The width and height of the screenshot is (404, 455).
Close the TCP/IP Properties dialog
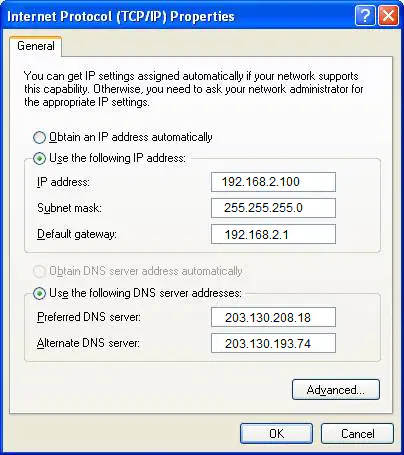point(388,16)
